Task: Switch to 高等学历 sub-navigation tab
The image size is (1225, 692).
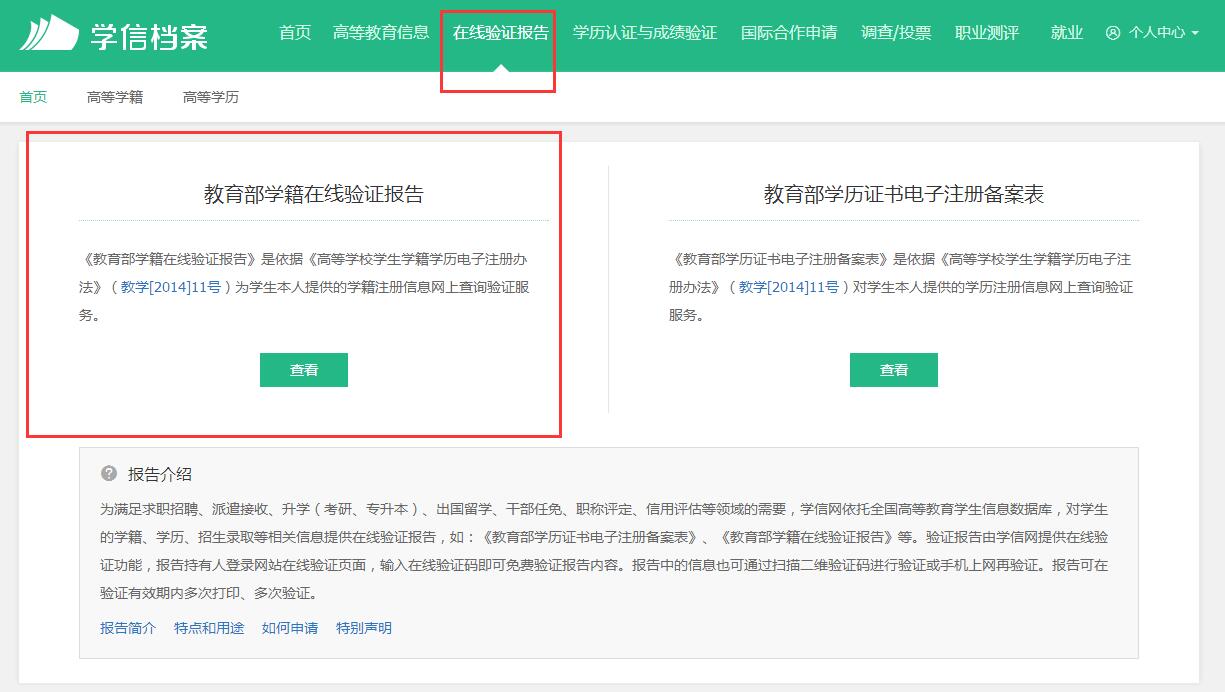Action: point(211,97)
